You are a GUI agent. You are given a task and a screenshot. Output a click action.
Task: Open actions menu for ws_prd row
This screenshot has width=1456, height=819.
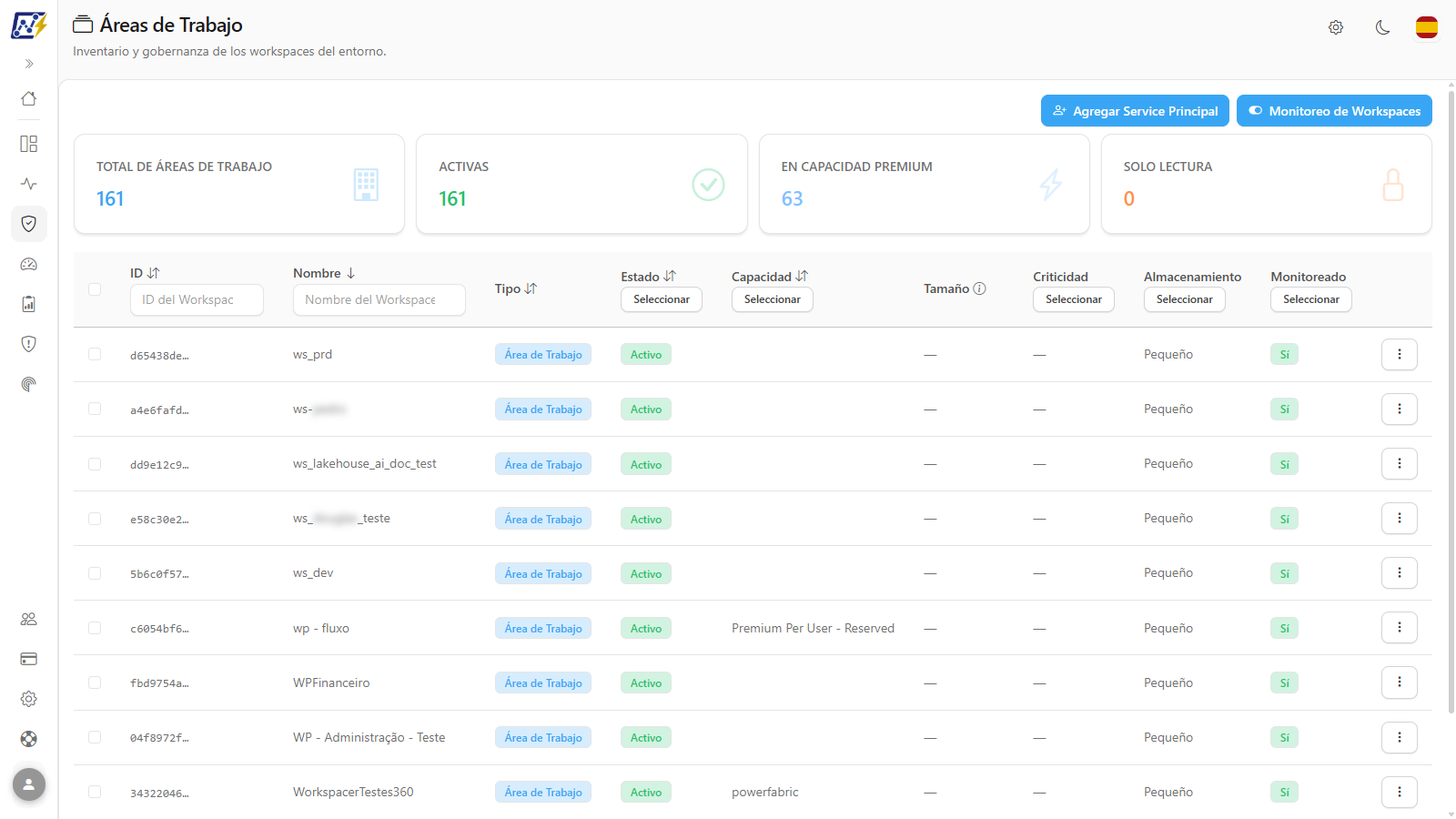(1400, 354)
